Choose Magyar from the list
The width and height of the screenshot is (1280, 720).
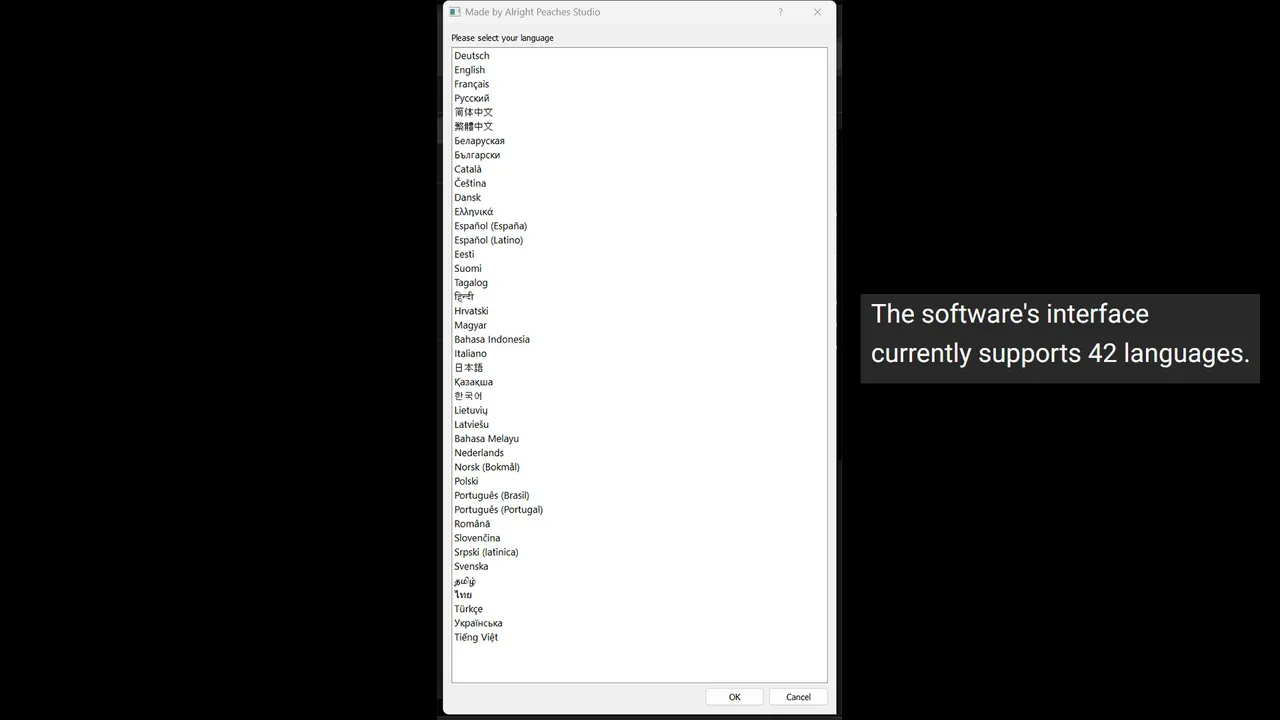tap(470, 325)
